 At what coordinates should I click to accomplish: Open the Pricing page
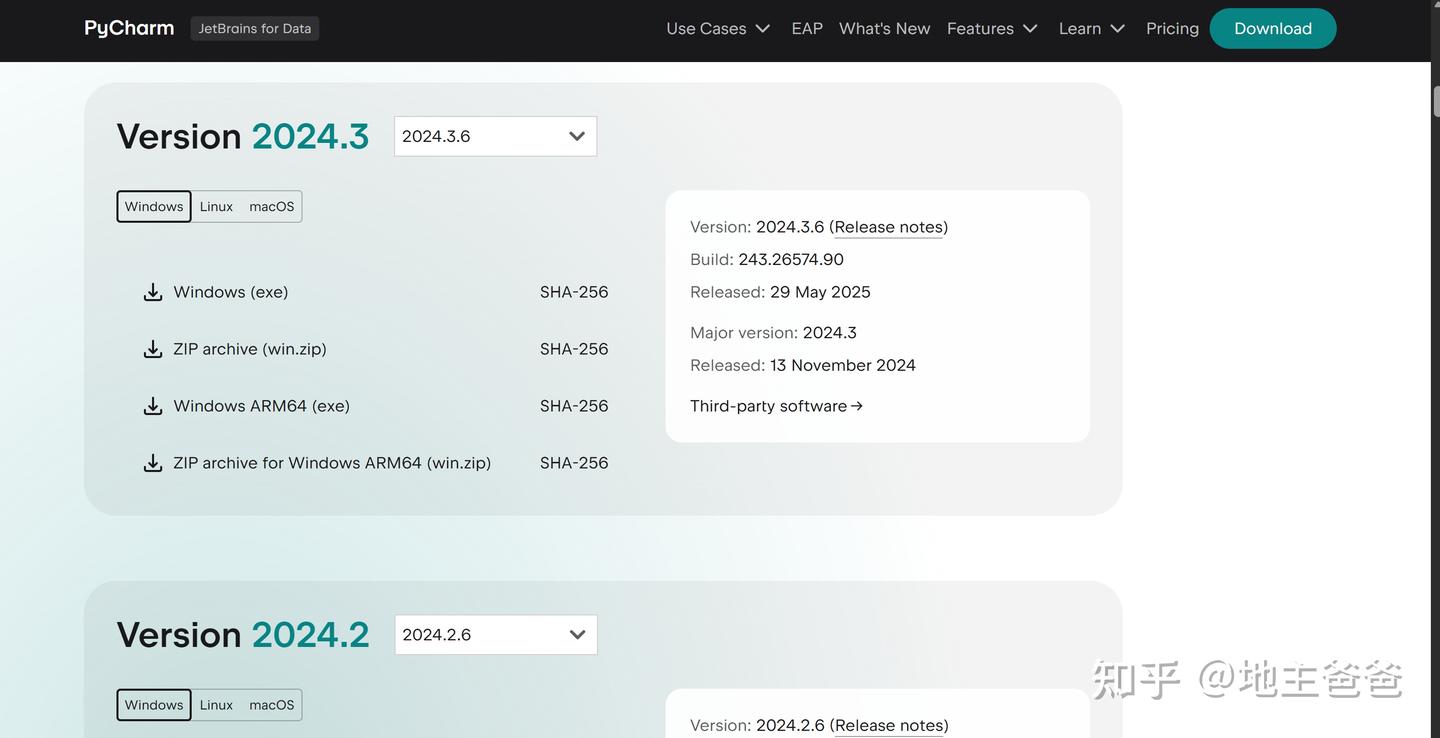pyautogui.click(x=1172, y=28)
